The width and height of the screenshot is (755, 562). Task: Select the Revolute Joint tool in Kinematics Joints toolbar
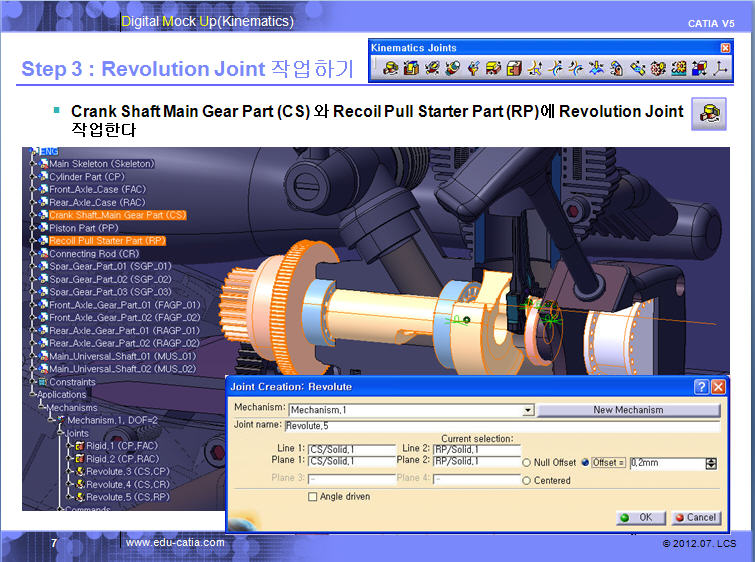point(390,69)
